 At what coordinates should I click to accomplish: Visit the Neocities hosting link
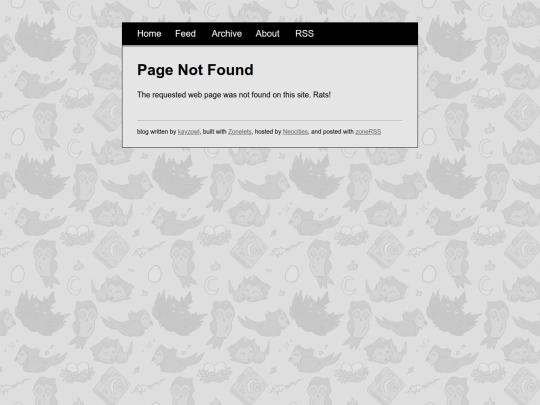pos(295,132)
